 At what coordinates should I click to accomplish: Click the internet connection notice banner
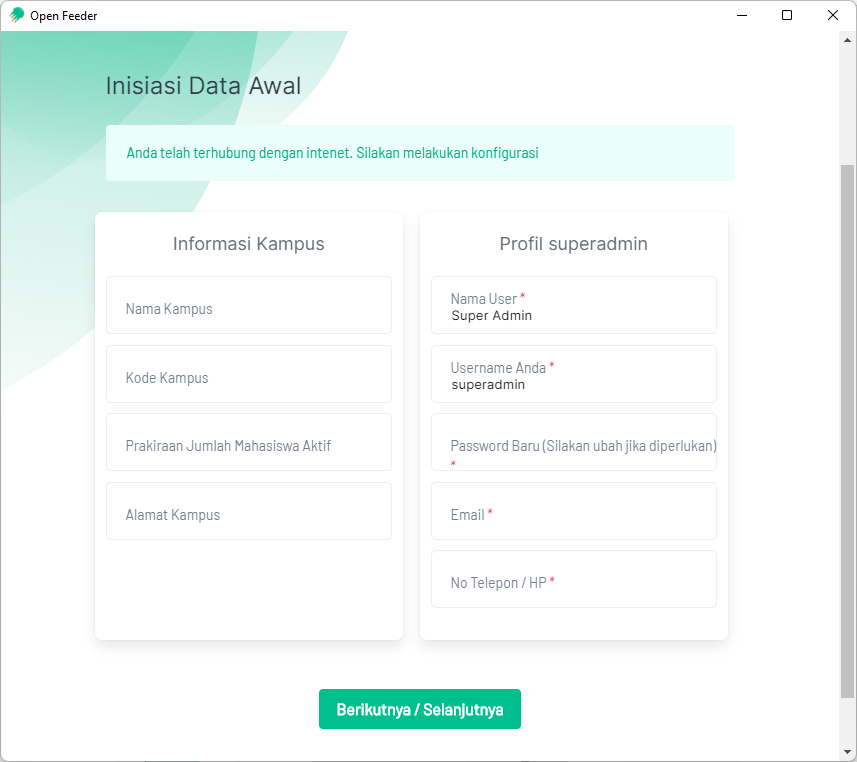(420, 153)
